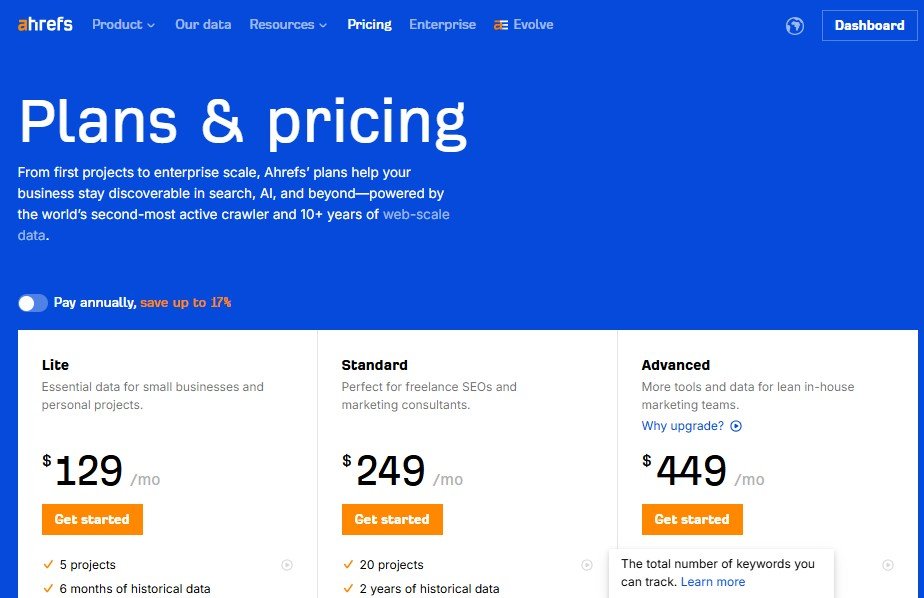Screen dimensions: 924x598
Task: Open the info icon beside 20 projects
Action: pyautogui.click(x=587, y=565)
